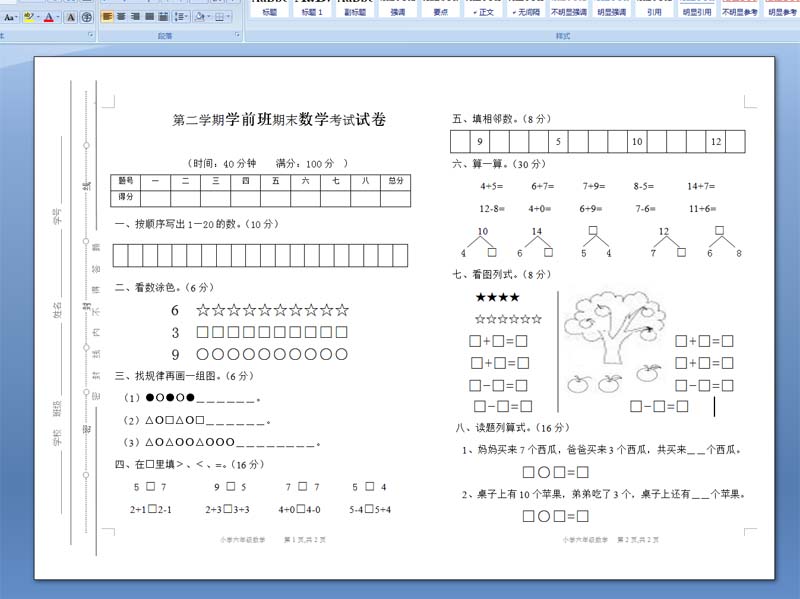Screen dimensions: 800x599
Task: Click the equation 4+5=
Action: coord(491,186)
